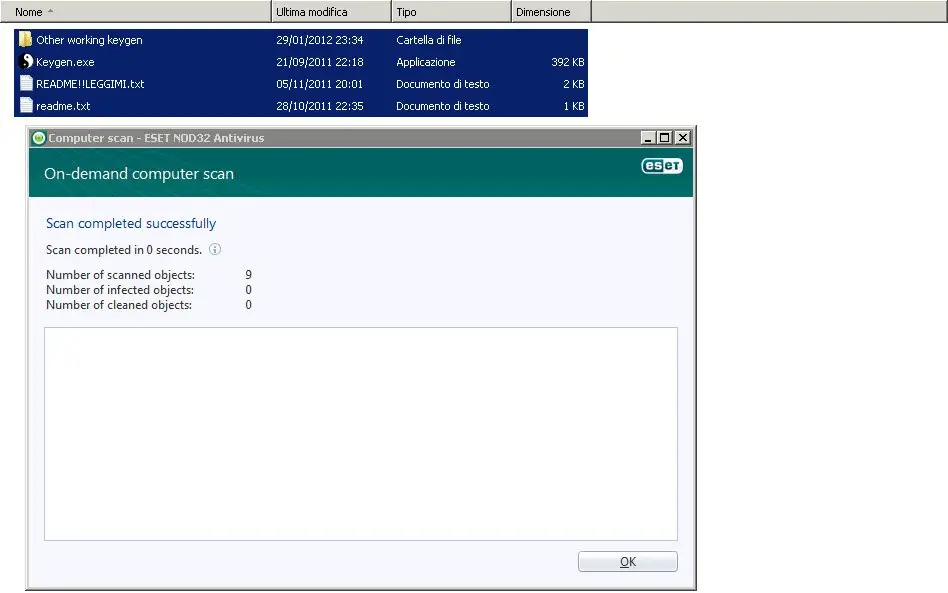The height and width of the screenshot is (593, 948).
Task: Click the ESET logo in the green header
Action: pos(662,166)
